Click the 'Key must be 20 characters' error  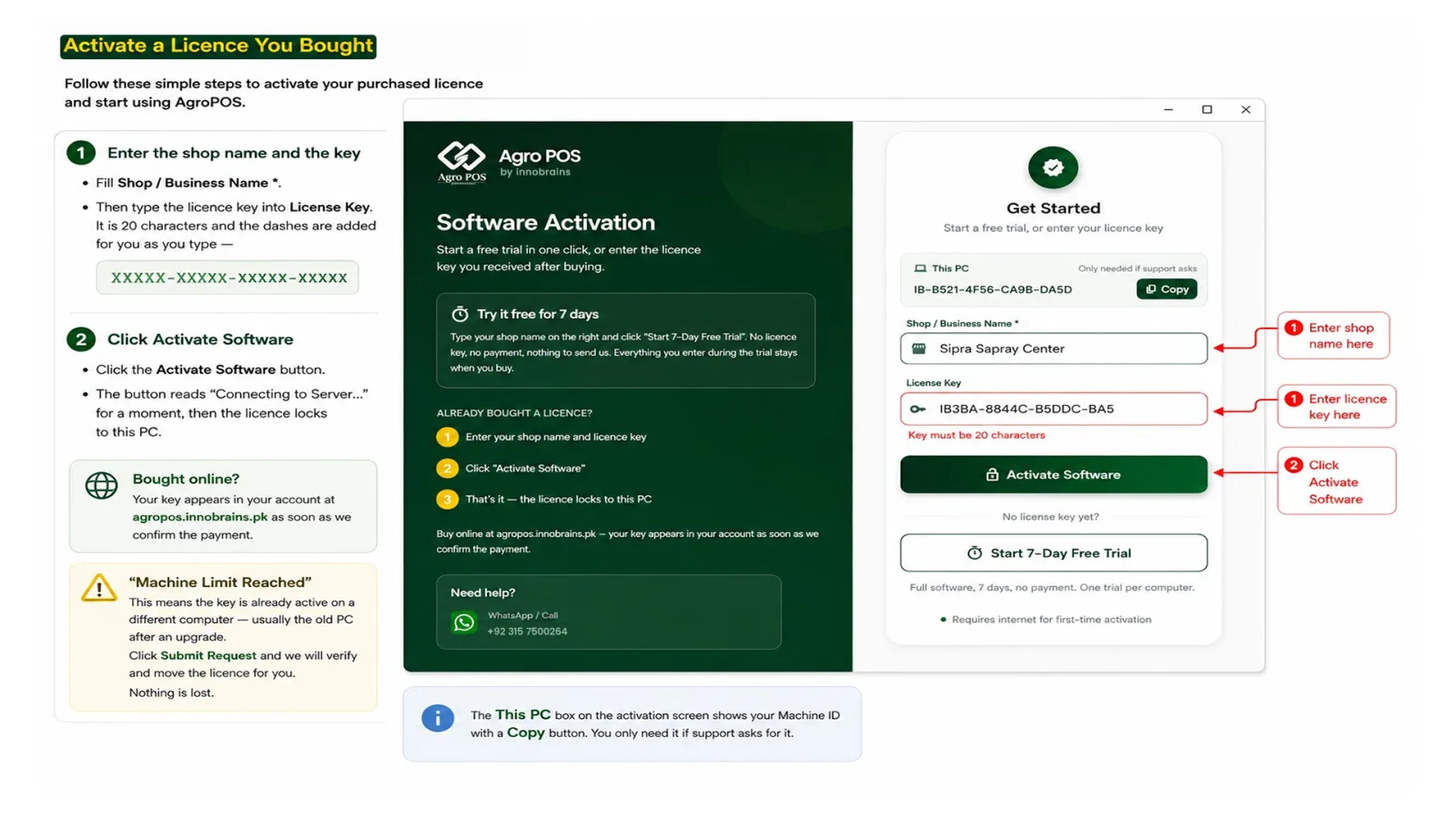[x=976, y=435]
